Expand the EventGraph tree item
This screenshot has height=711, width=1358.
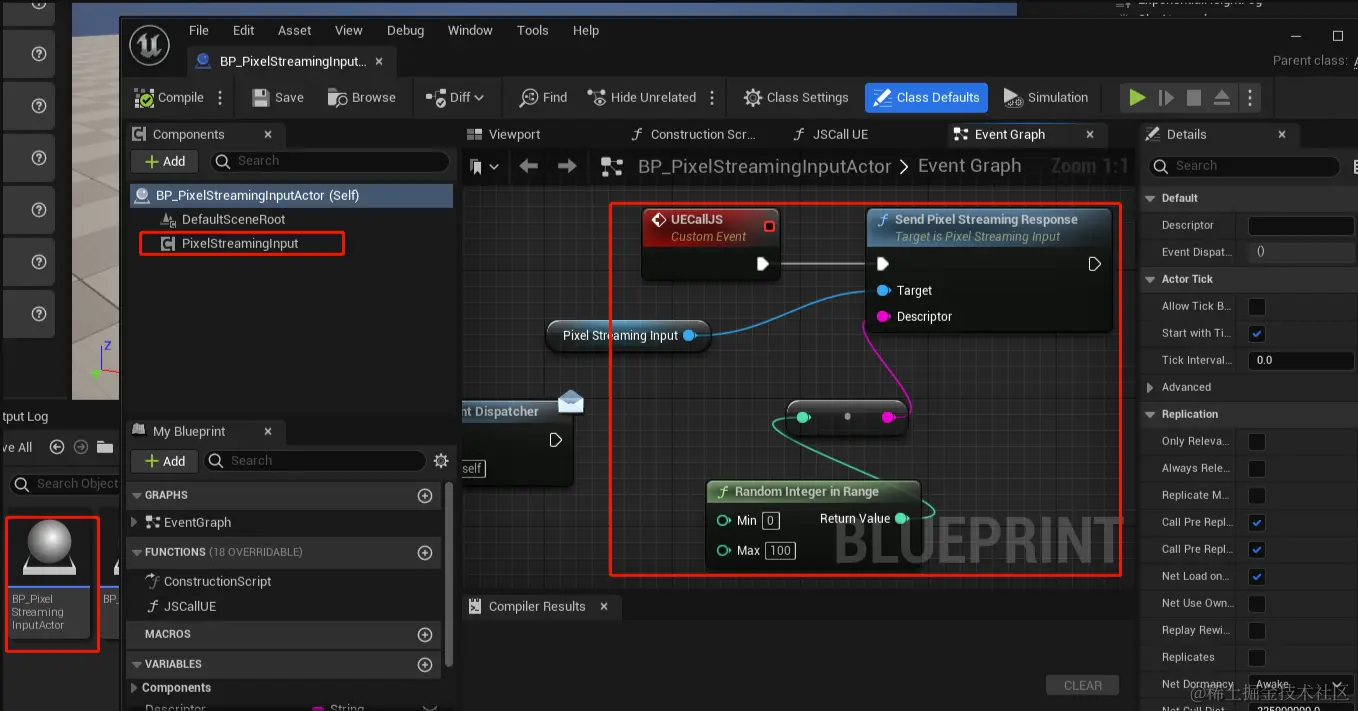[135, 522]
